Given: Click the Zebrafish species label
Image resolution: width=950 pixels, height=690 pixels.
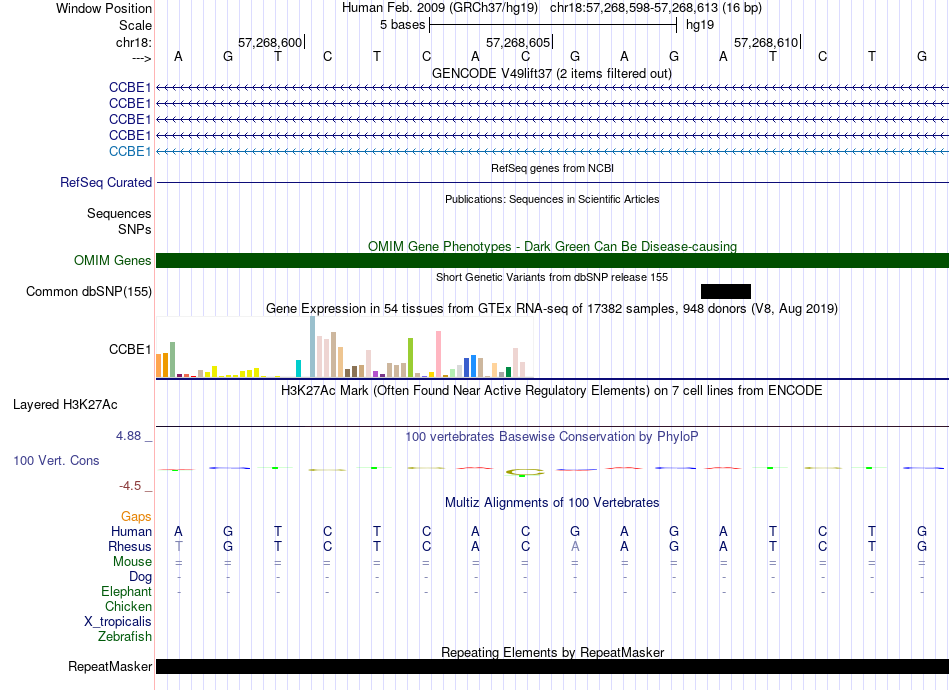Looking at the screenshot, I should pyautogui.click(x=125, y=637).
